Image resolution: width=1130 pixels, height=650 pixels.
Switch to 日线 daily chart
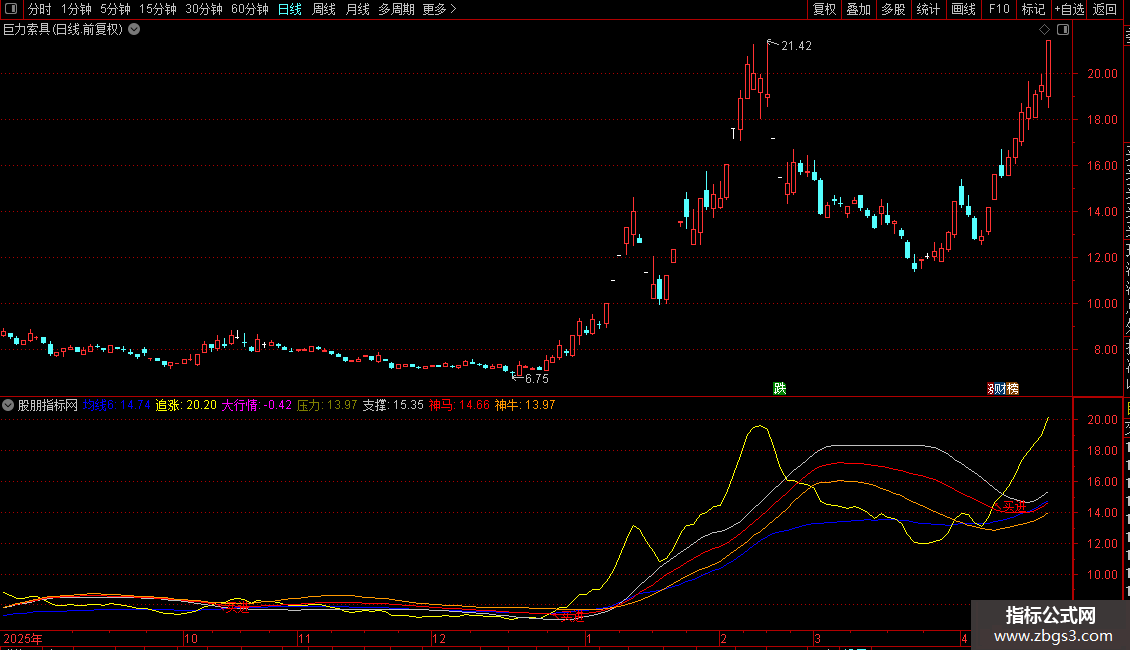click(290, 9)
